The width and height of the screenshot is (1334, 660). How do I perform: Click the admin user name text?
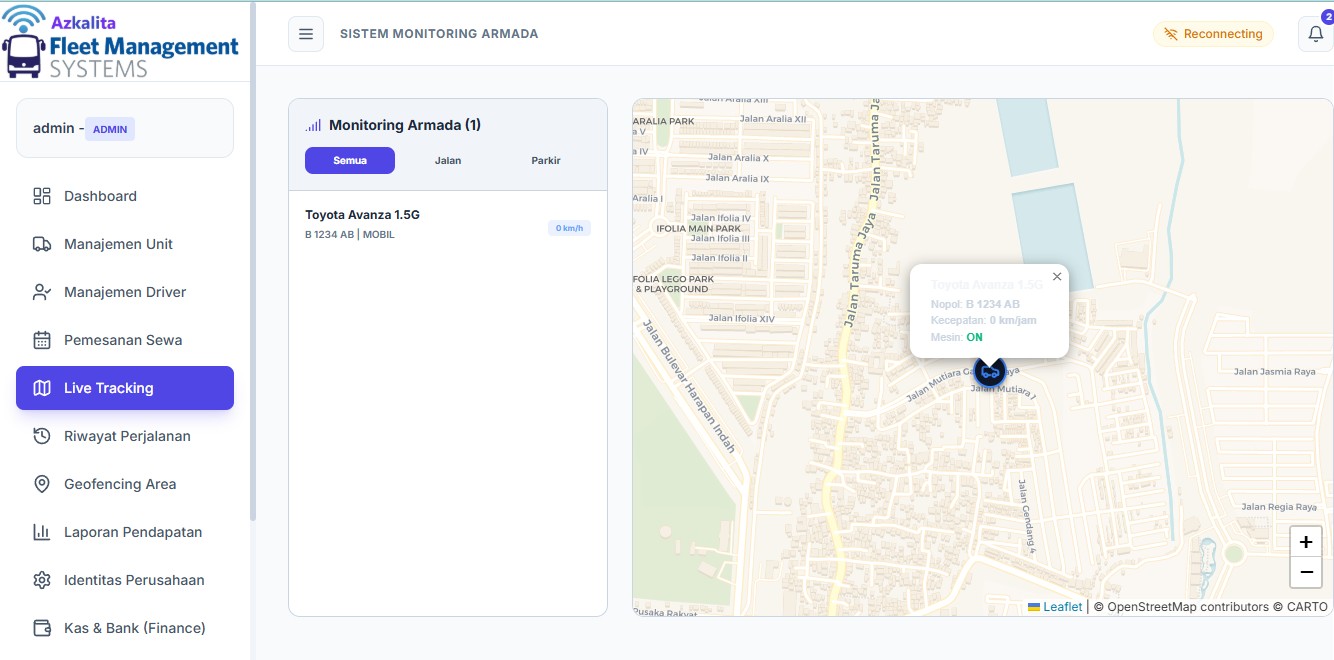point(54,128)
